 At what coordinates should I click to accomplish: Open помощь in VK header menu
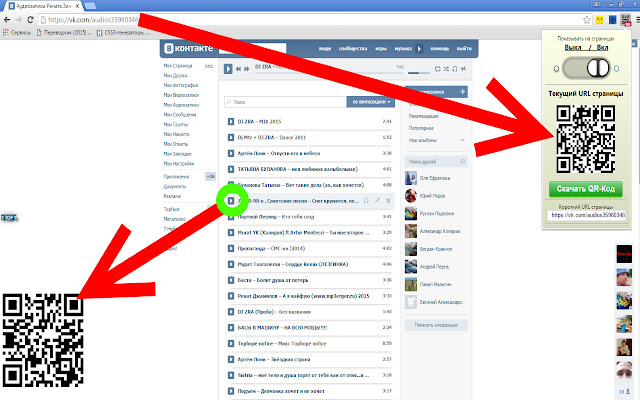(x=440, y=49)
